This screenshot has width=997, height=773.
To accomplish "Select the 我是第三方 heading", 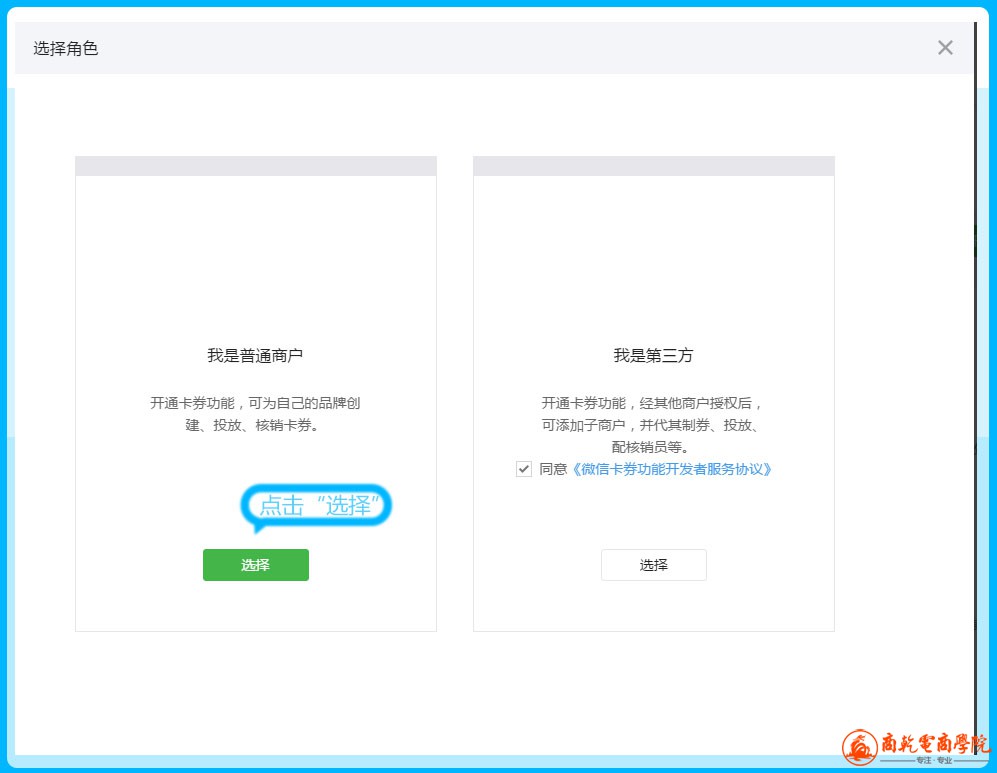I will [653, 355].
